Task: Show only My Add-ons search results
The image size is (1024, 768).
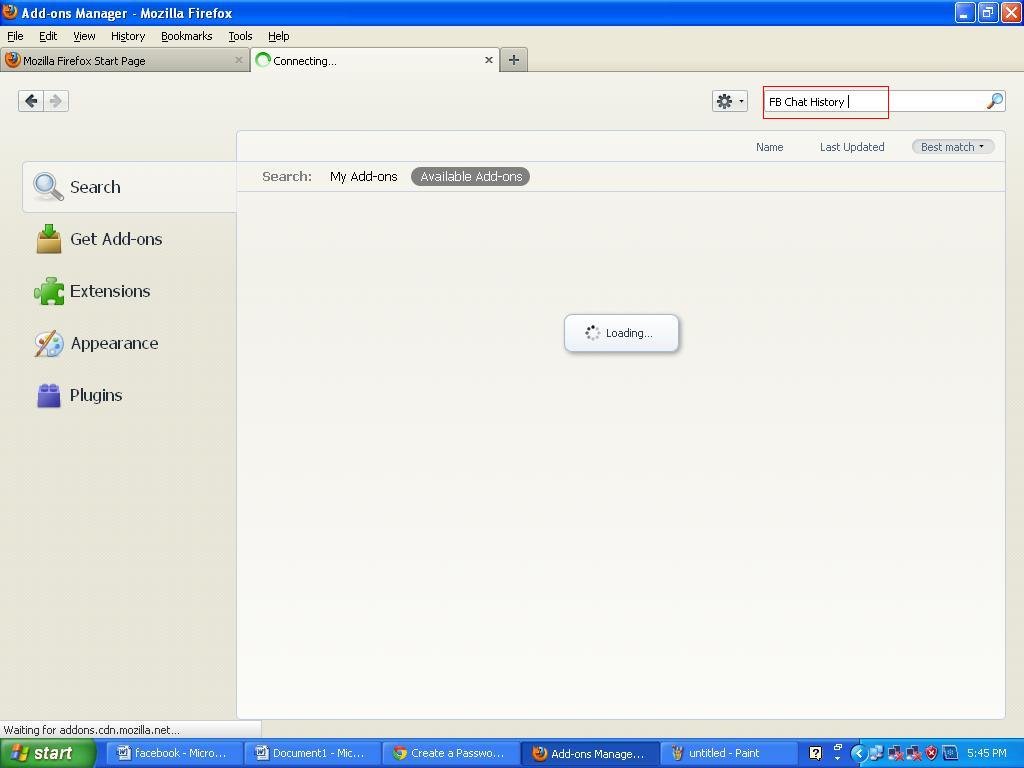Action: point(364,176)
